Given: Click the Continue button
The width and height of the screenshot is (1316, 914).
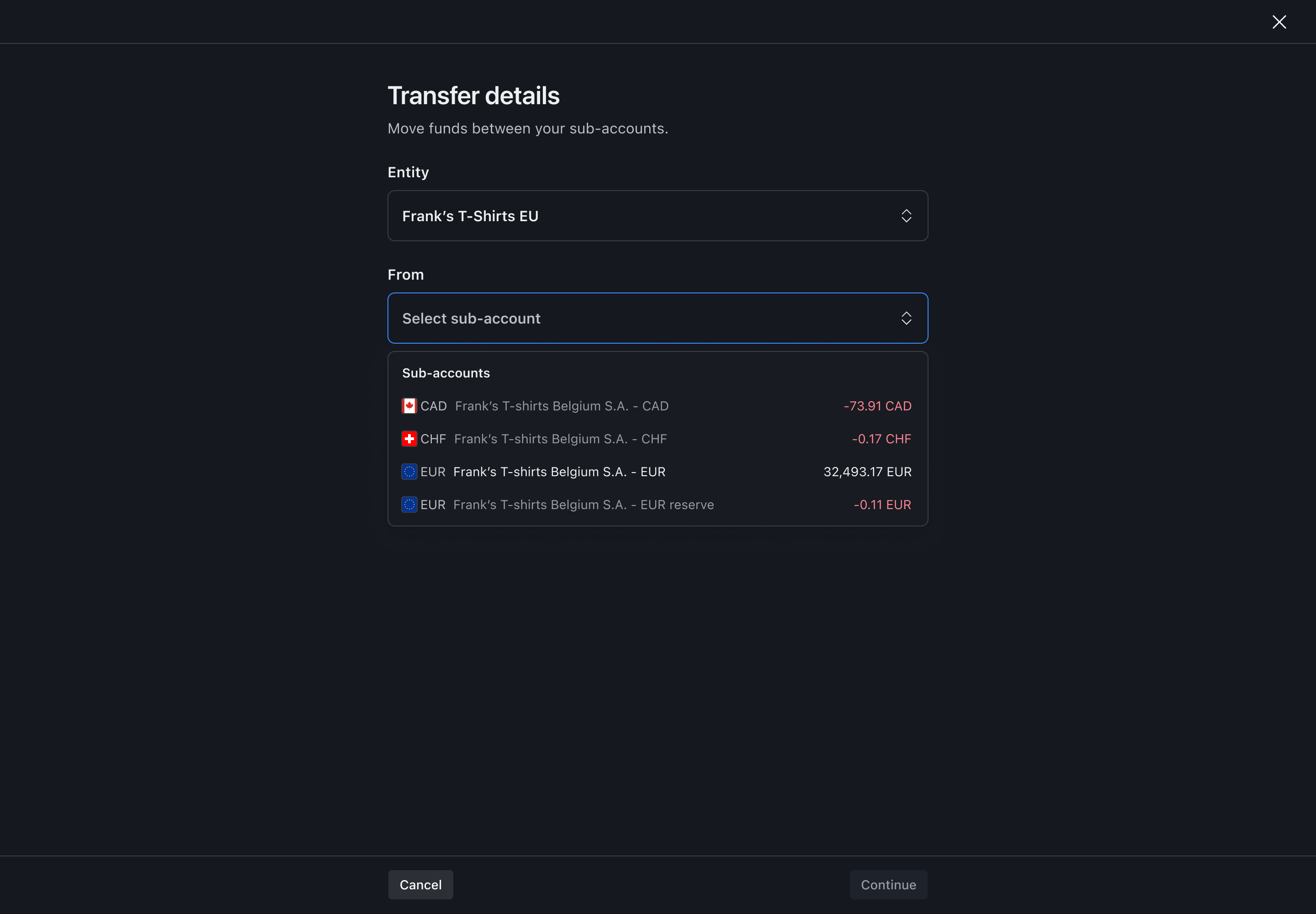Looking at the screenshot, I should tap(888, 885).
